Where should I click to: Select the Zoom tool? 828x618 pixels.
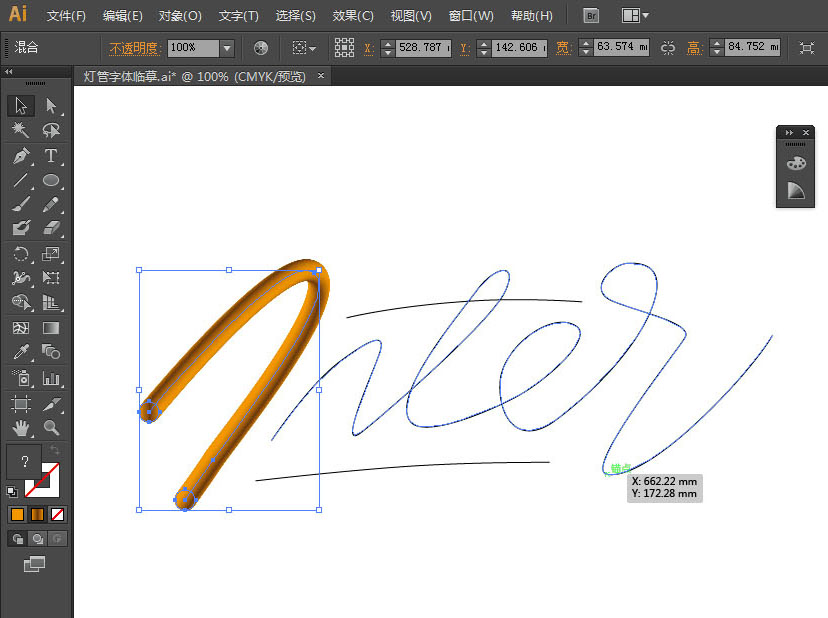pos(52,427)
